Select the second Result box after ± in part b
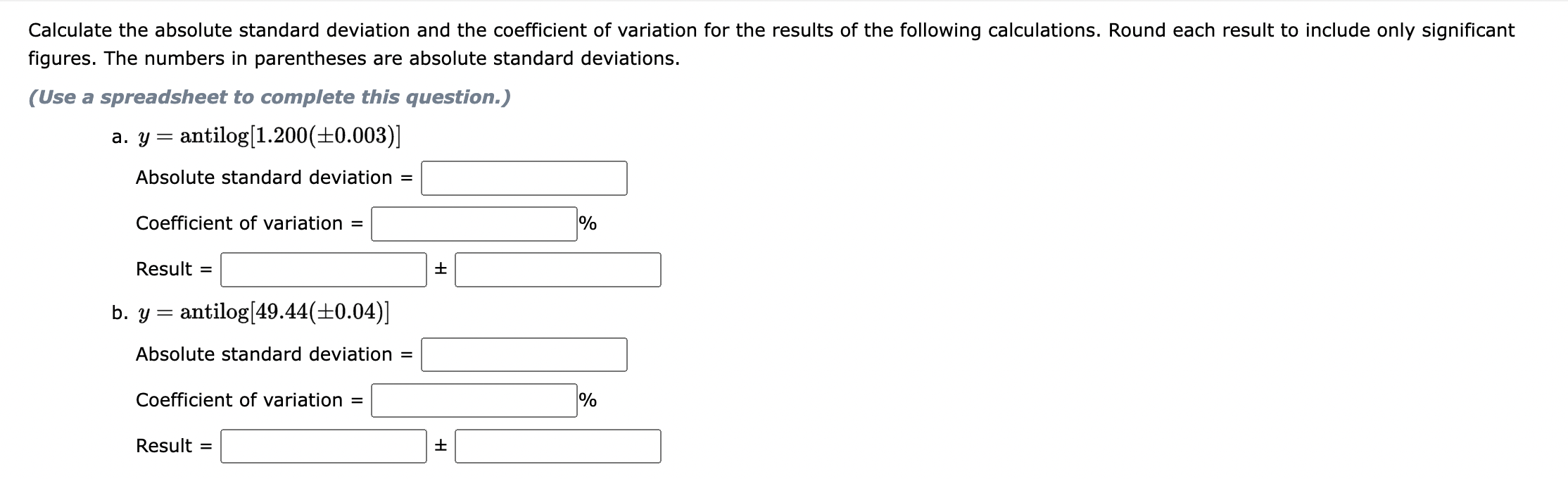1568x479 pixels. pyautogui.click(x=557, y=446)
